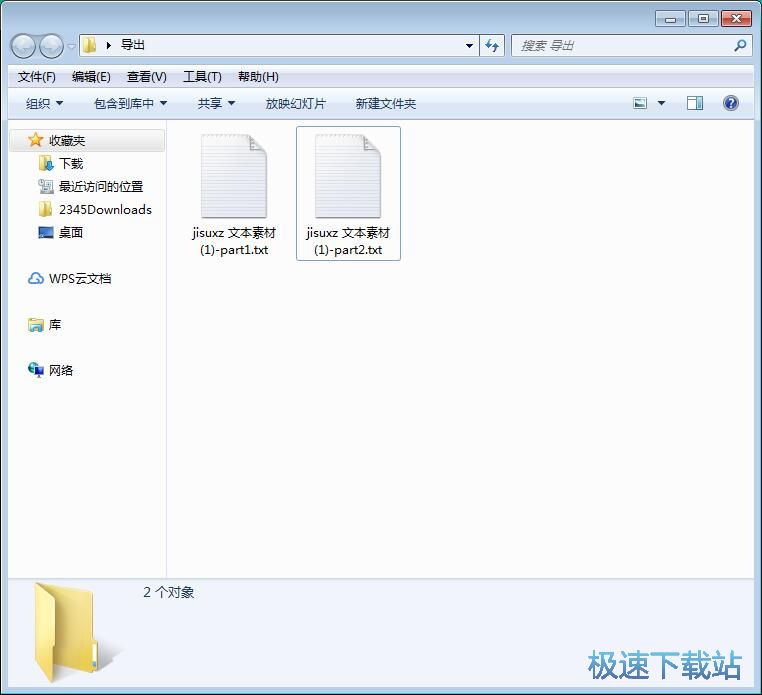762x695 pixels.
Task: Select 库 in navigation pane
Action: [55, 324]
